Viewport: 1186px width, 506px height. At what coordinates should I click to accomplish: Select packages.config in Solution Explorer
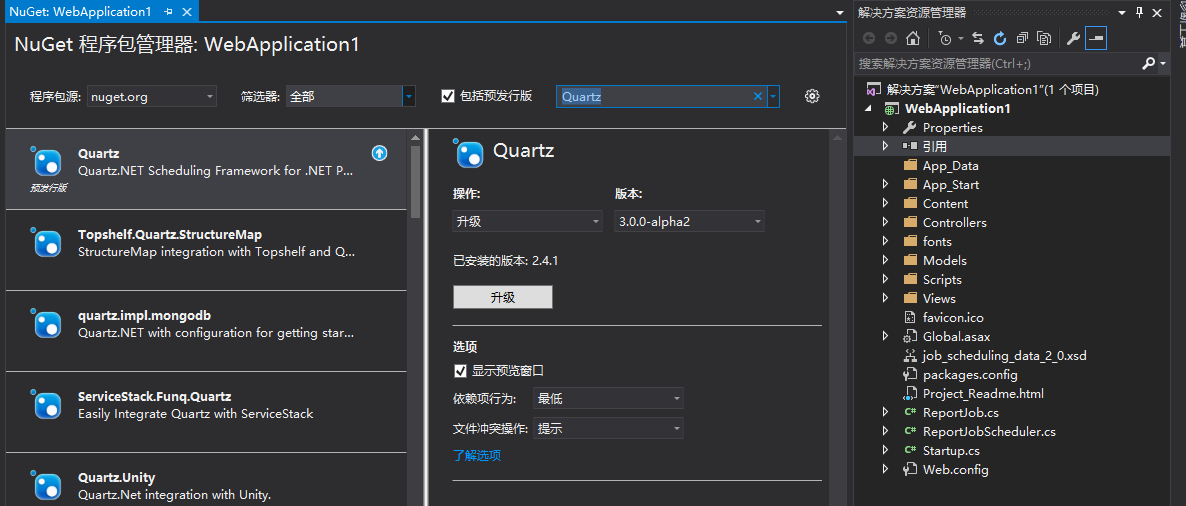pos(970,374)
